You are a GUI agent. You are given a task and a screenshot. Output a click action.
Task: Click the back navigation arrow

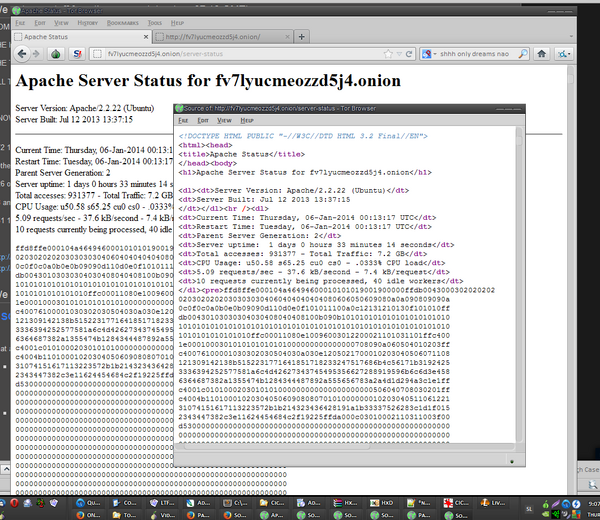coord(22,54)
